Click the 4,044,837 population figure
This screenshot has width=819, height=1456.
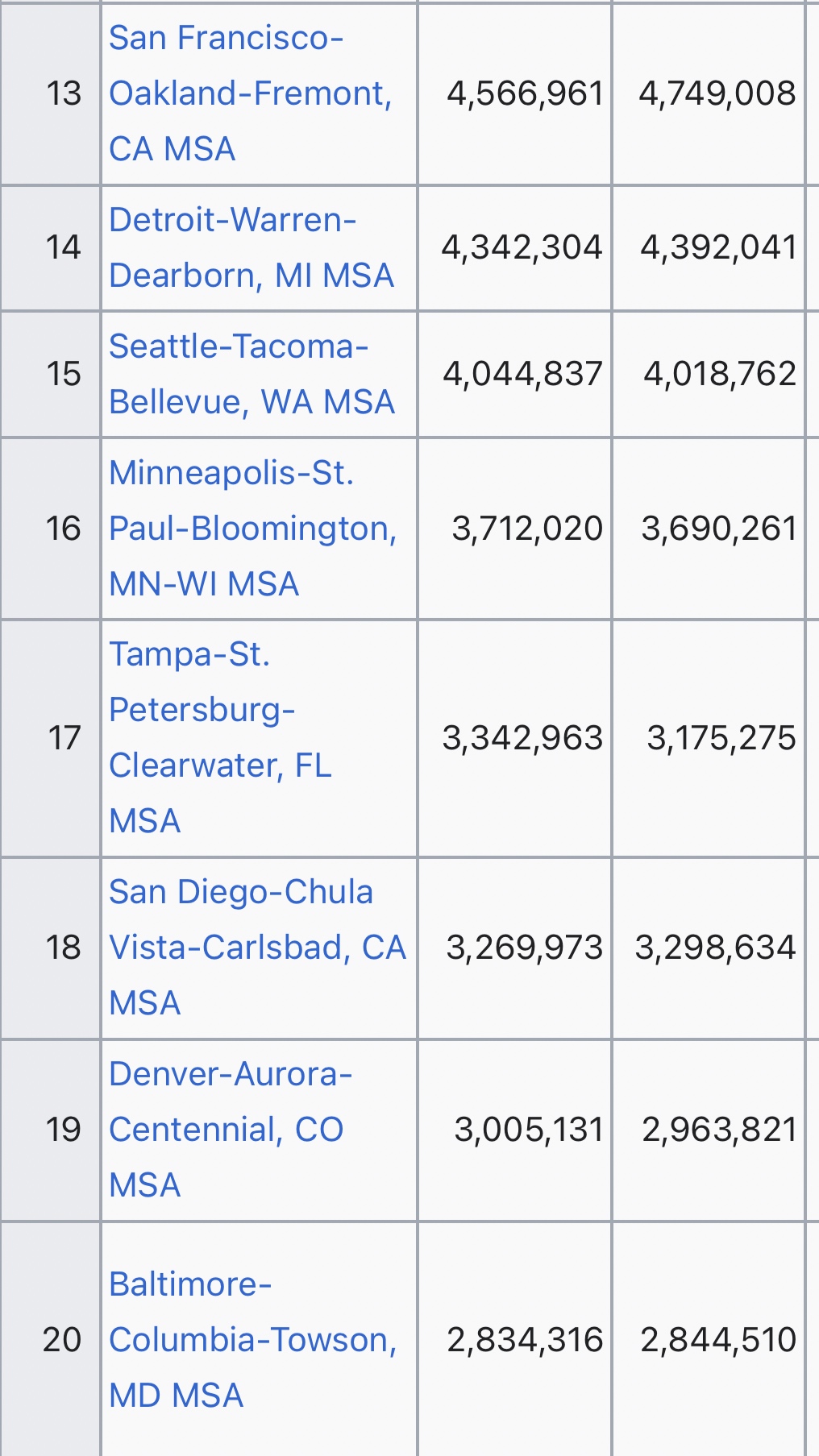tap(522, 374)
